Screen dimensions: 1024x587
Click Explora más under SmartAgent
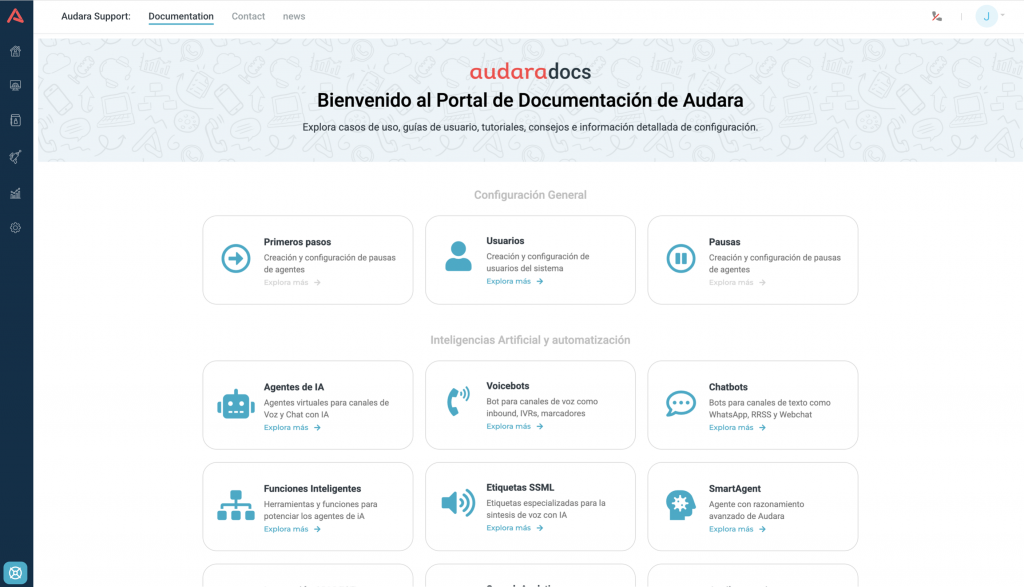(x=737, y=529)
